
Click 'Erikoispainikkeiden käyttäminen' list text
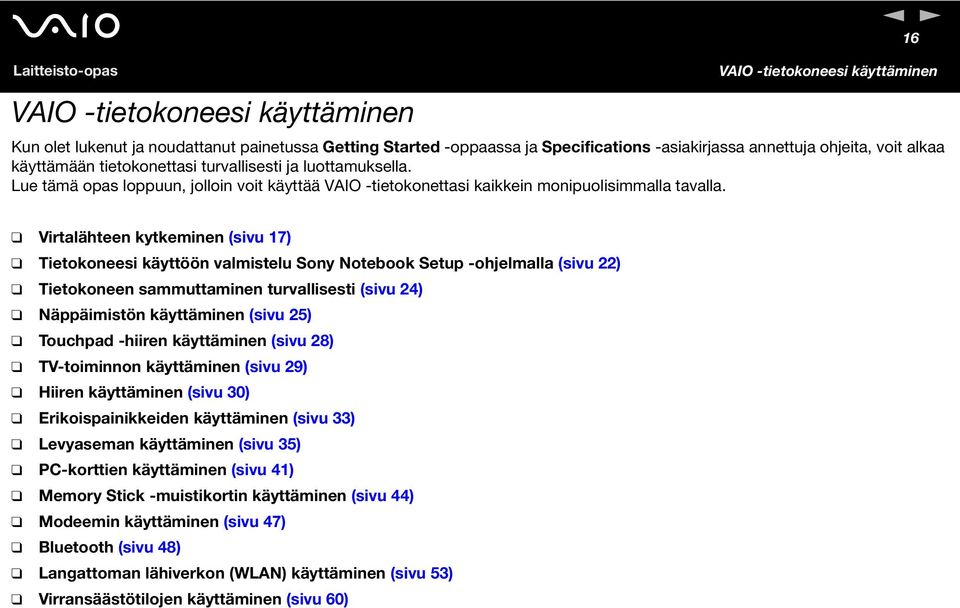click(163, 418)
